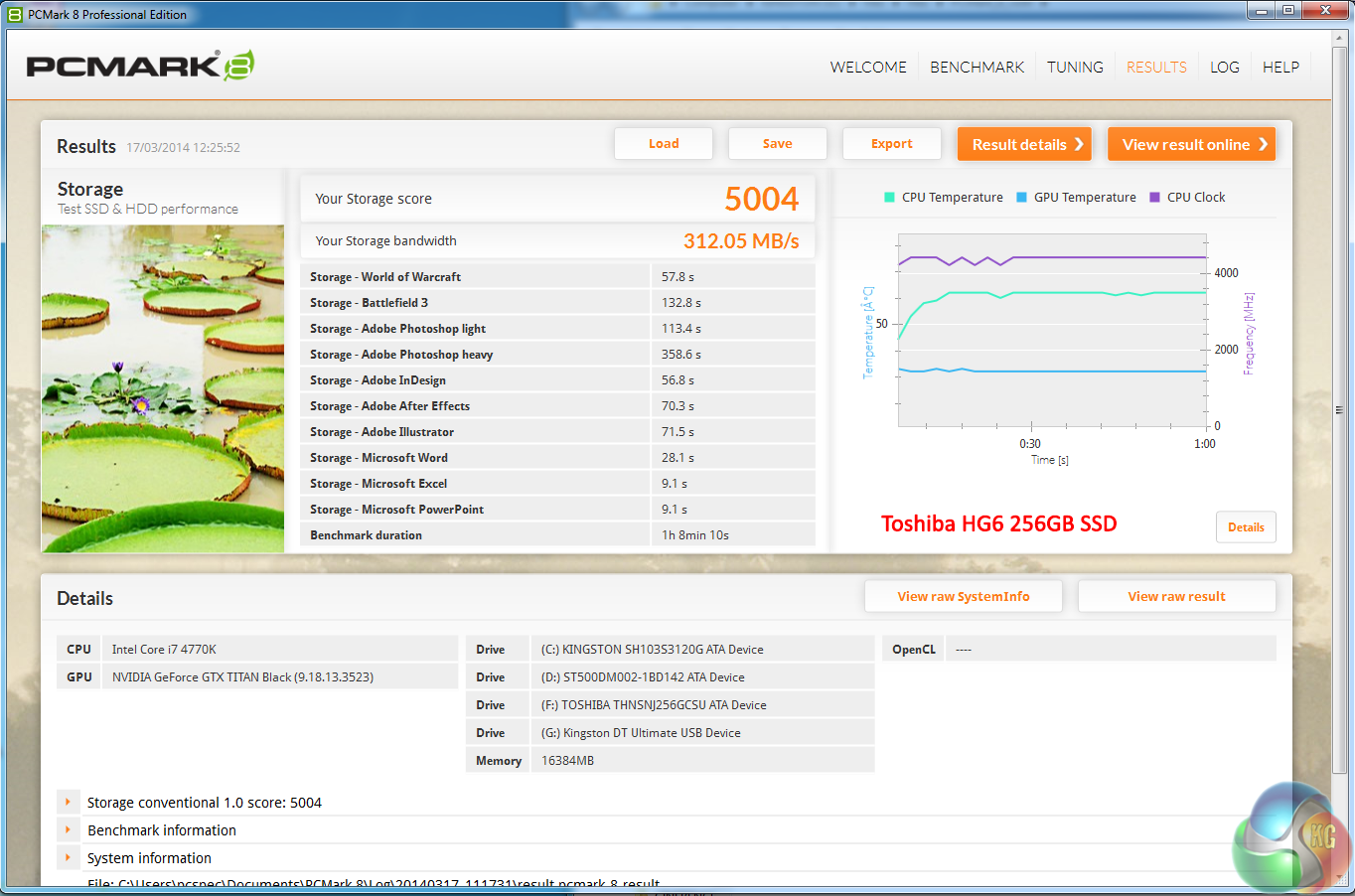Expand Benchmark information section
Screen dimensions: 1355x896
pos(68,830)
